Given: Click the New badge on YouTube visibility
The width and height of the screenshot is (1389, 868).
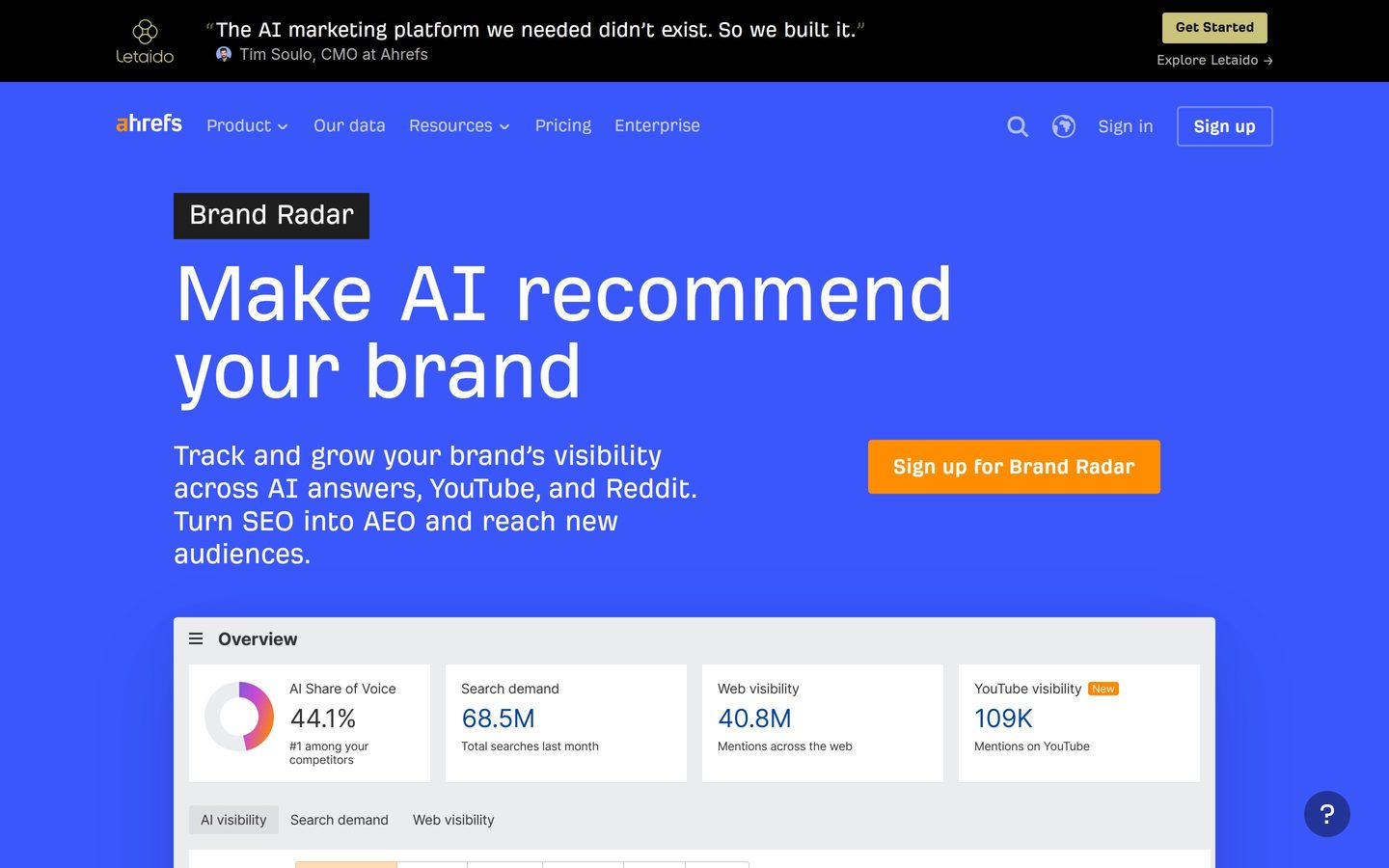Looking at the screenshot, I should point(1103,689).
